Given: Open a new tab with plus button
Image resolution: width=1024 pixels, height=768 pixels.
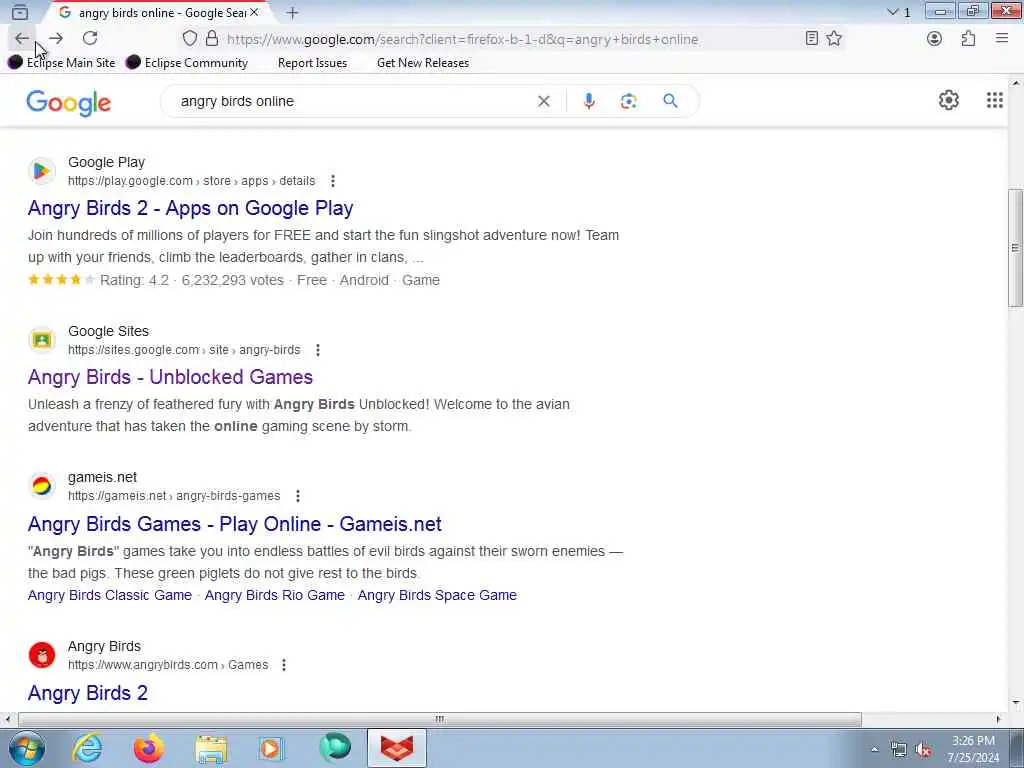Looking at the screenshot, I should pos(293,12).
